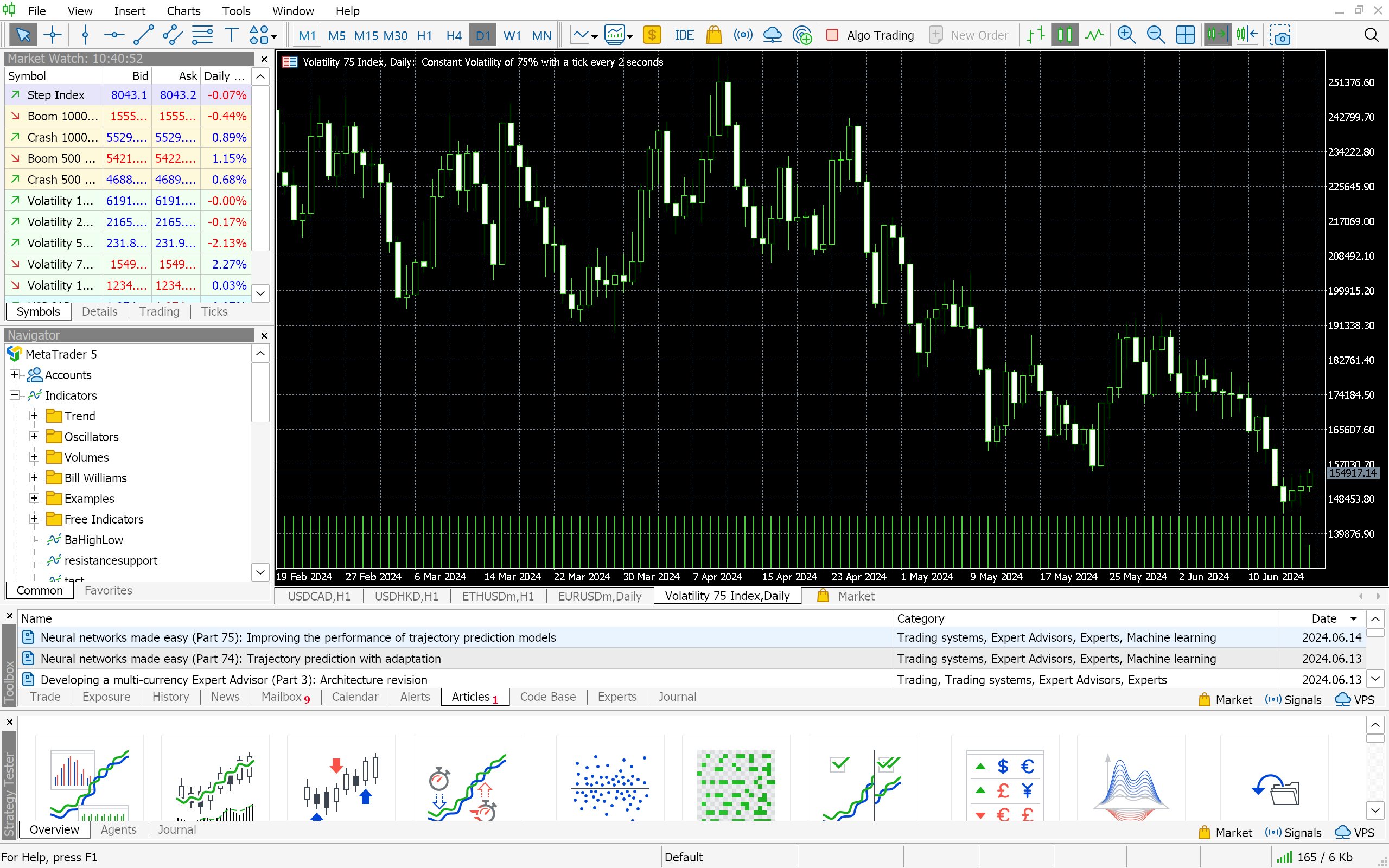Select H4 timeframe
Screen dimensions: 1389x868
[454, 36]
